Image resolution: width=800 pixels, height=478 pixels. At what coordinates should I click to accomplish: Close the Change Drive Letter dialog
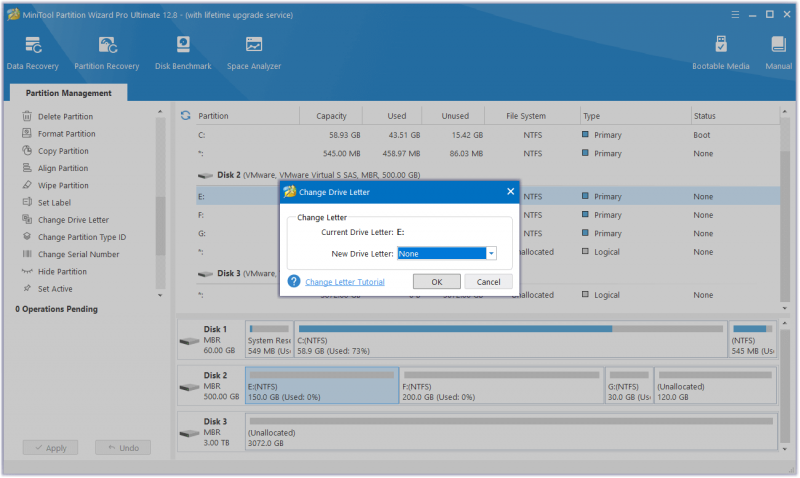click(510, 191)
